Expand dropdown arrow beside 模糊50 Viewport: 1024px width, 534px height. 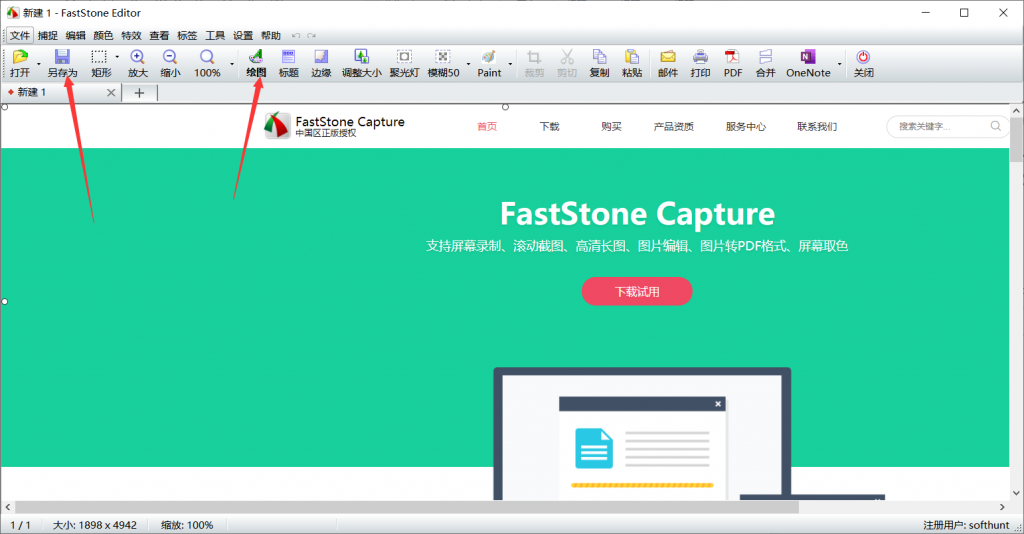pos(468,64)
